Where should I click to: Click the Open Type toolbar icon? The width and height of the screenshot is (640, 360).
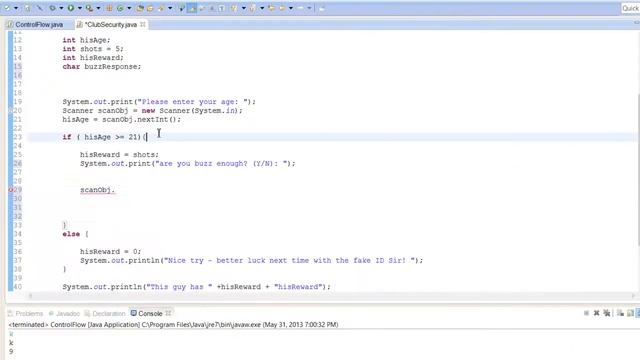coord(140,8)
